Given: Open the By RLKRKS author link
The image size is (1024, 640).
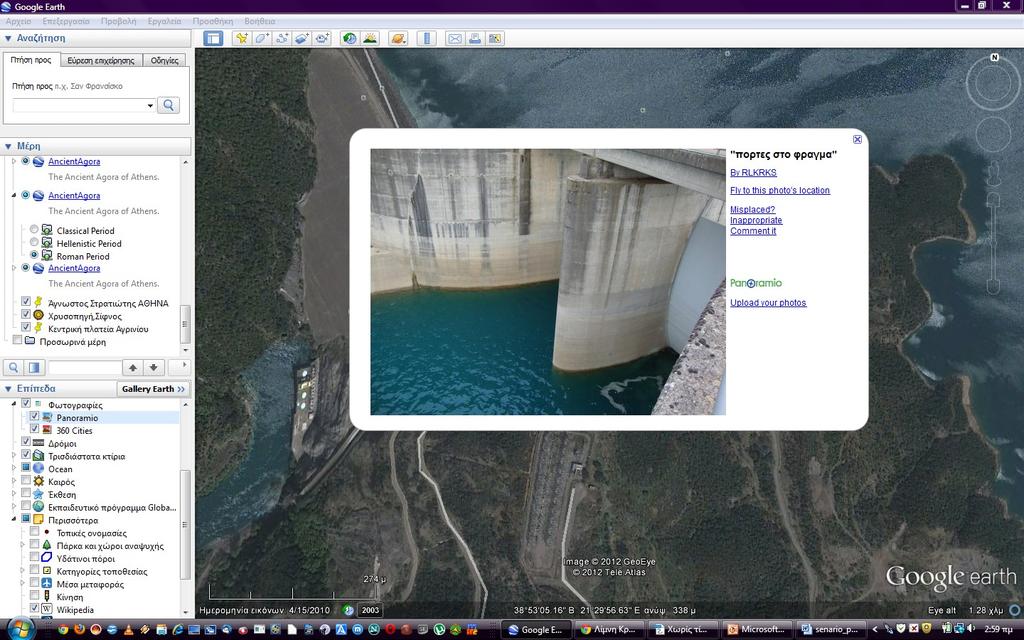Looking at the screenshot, I should [754, 173].
